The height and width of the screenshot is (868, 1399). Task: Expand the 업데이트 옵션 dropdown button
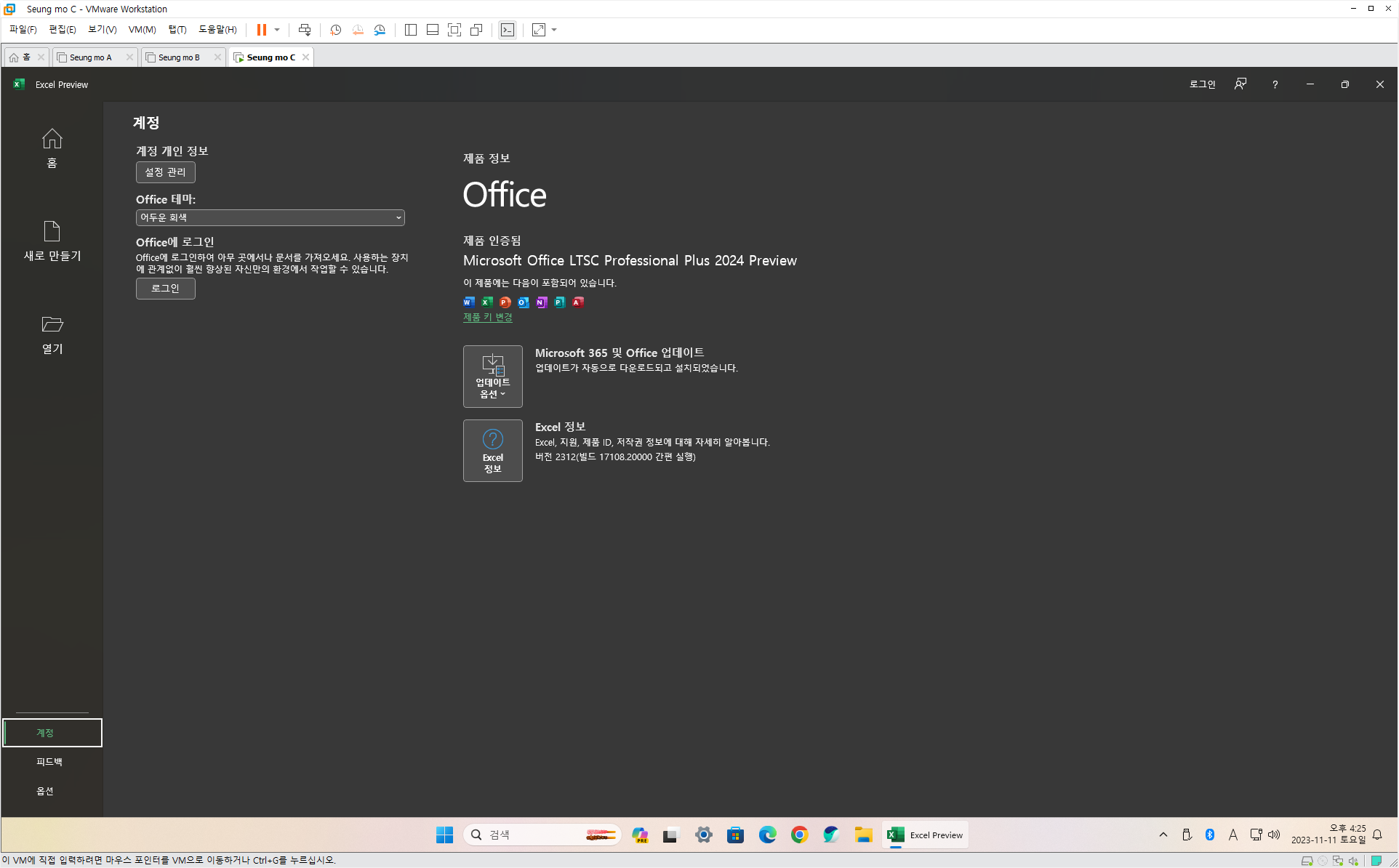point(492,376)
